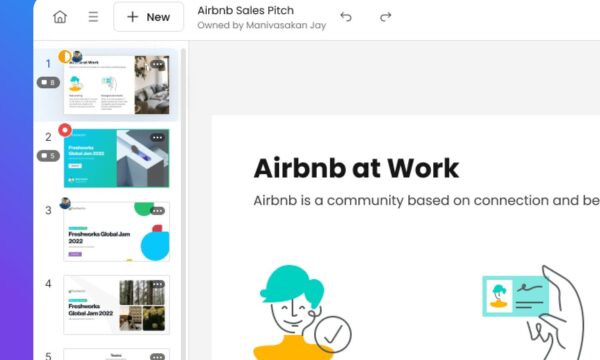600x360 pixels.
Task: Open slide 3 more options menu
Action: [x=157, y=211]
